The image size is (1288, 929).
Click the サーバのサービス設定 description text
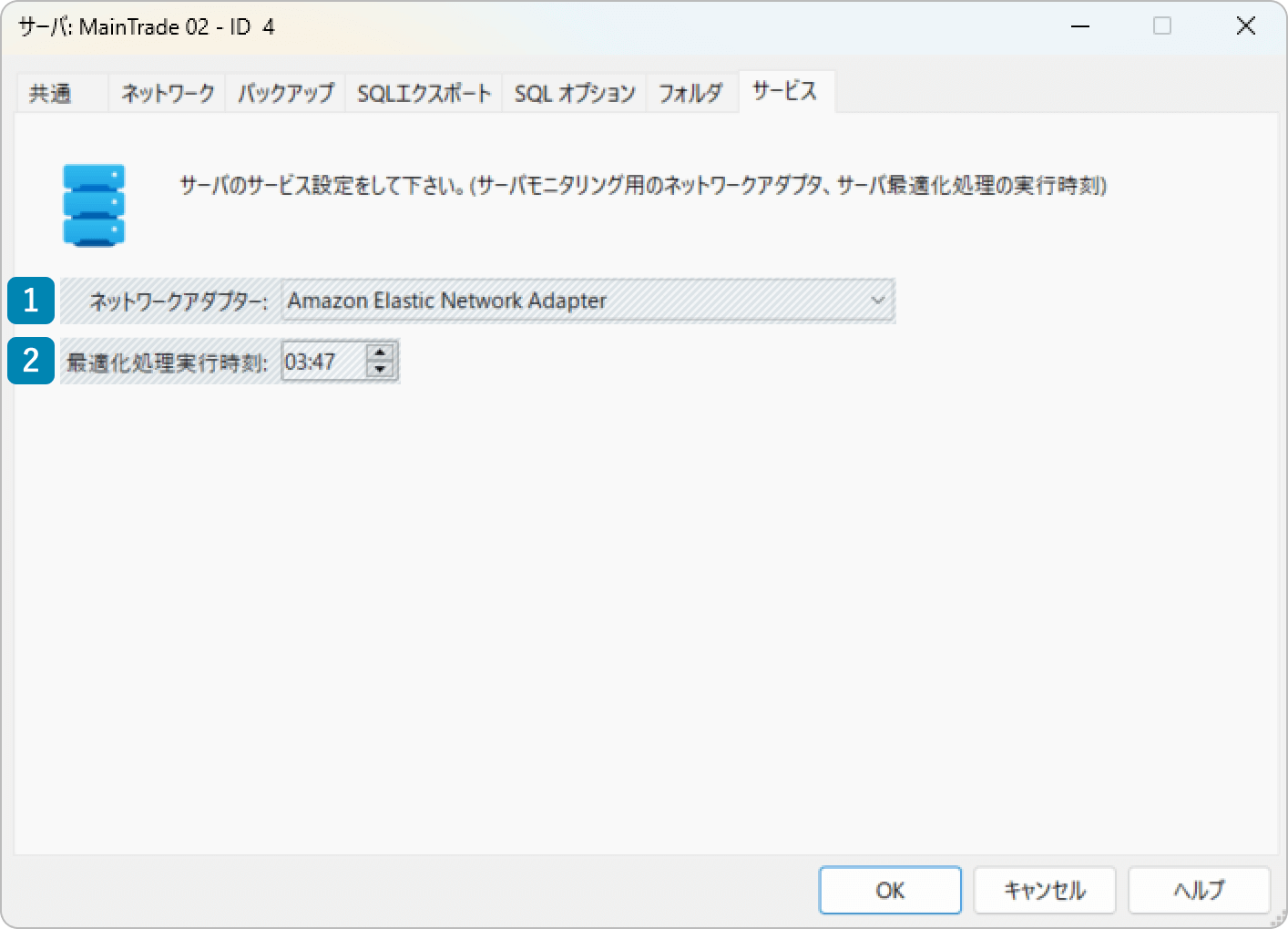tap(643, 186)
